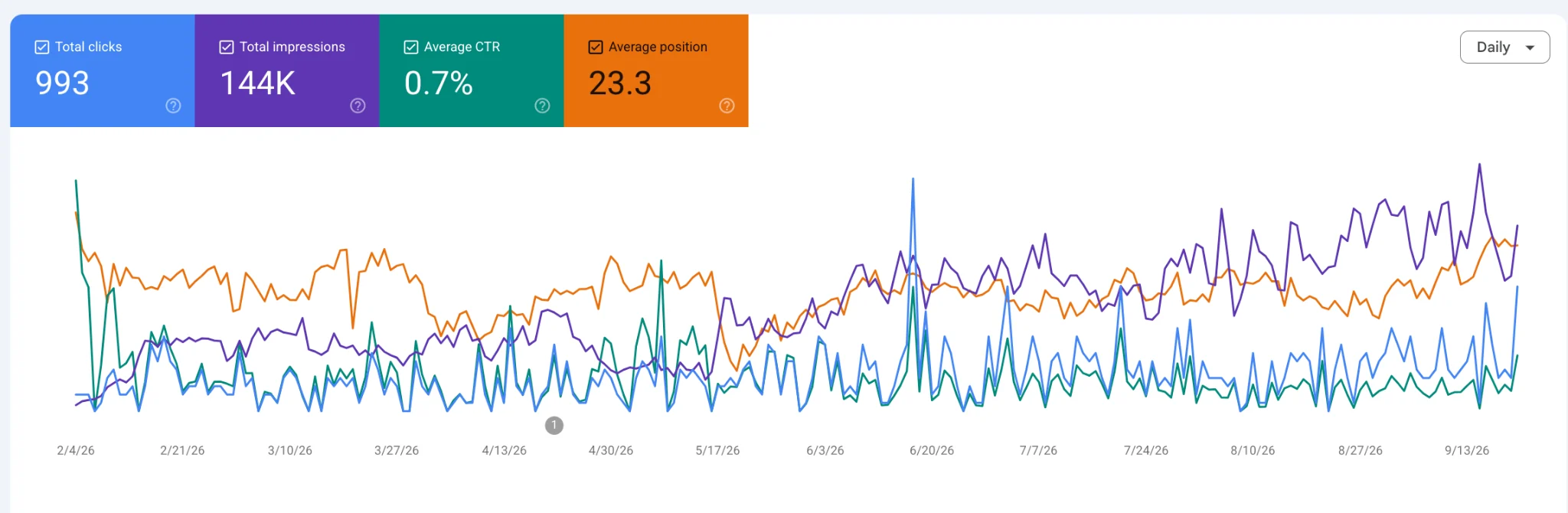The image size is (1568, 513).
Task: Uncheck the Average CTR checkbox
Action: click(411, 47)
